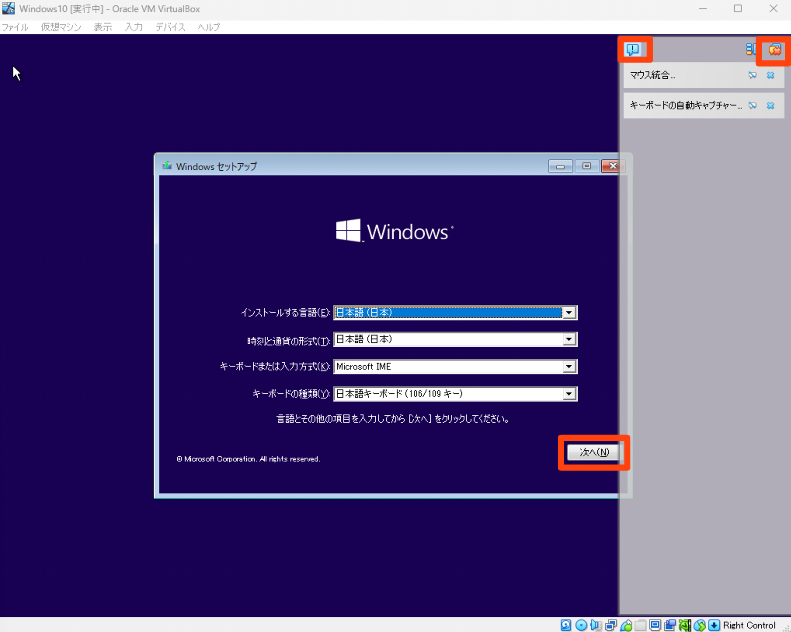Viewport: 791px width, 632px height.
Task: Click the network adapters status bar icon
Action: tap(611, 625)
